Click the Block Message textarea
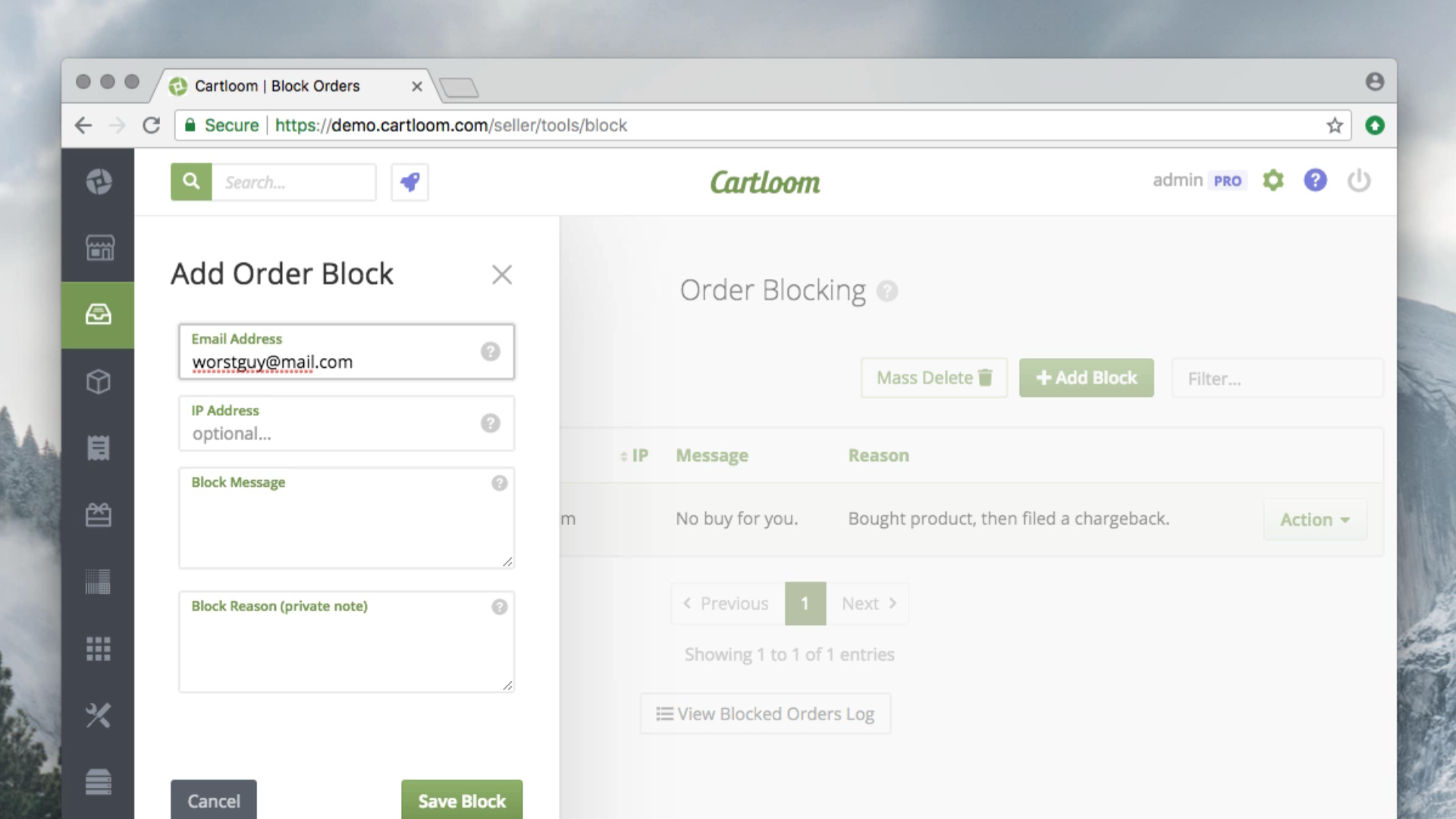The image size is (1456, 819). 347,518
